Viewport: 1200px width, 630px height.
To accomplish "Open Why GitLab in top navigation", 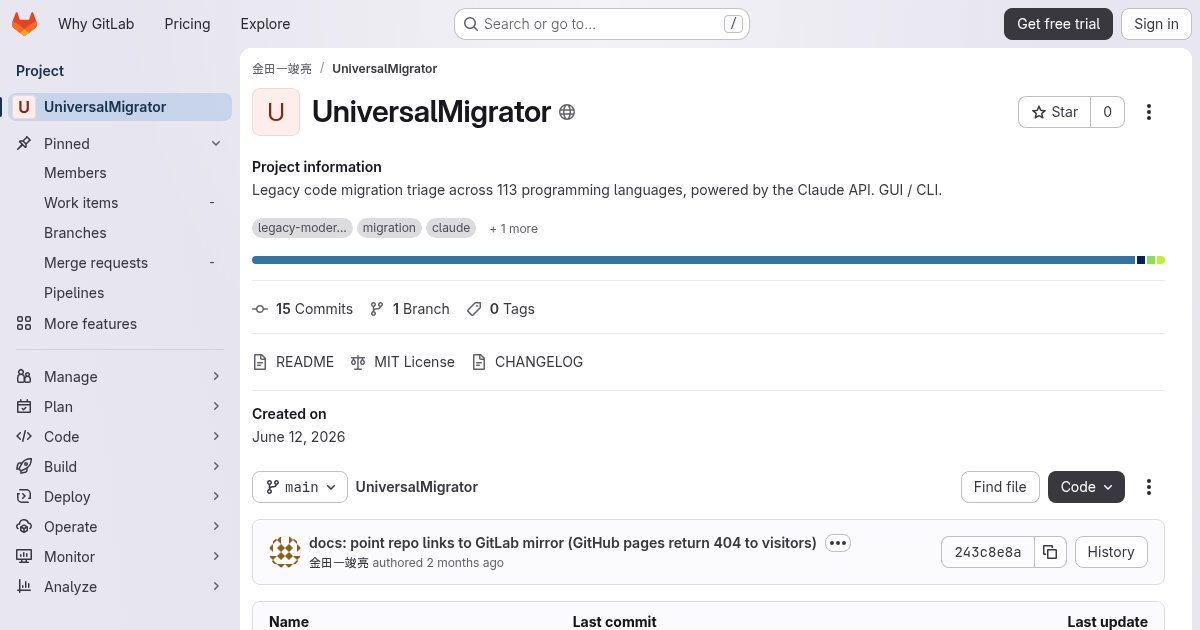I will (96, 24).
